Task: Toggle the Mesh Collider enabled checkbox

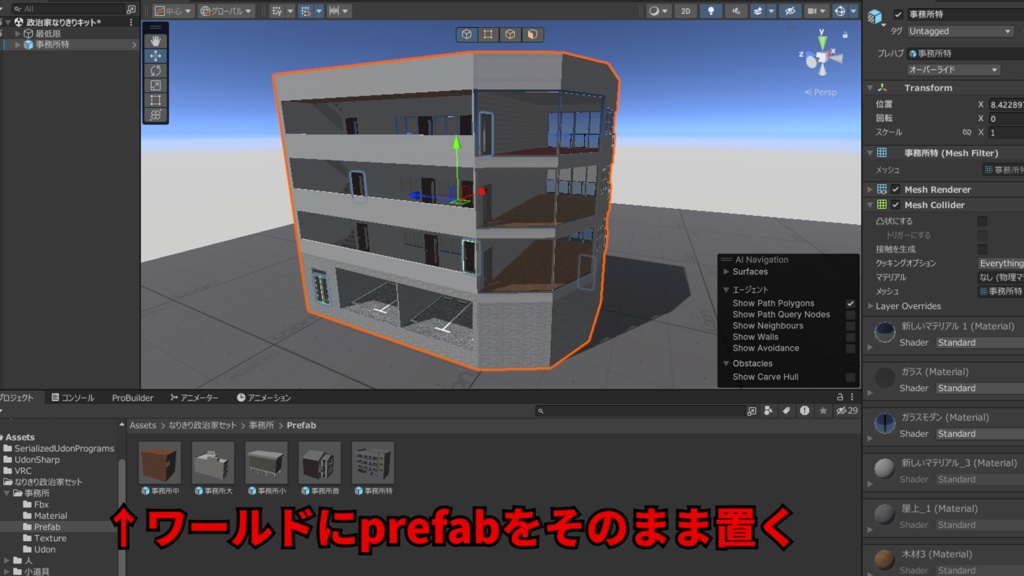Action: coord(896,205)
